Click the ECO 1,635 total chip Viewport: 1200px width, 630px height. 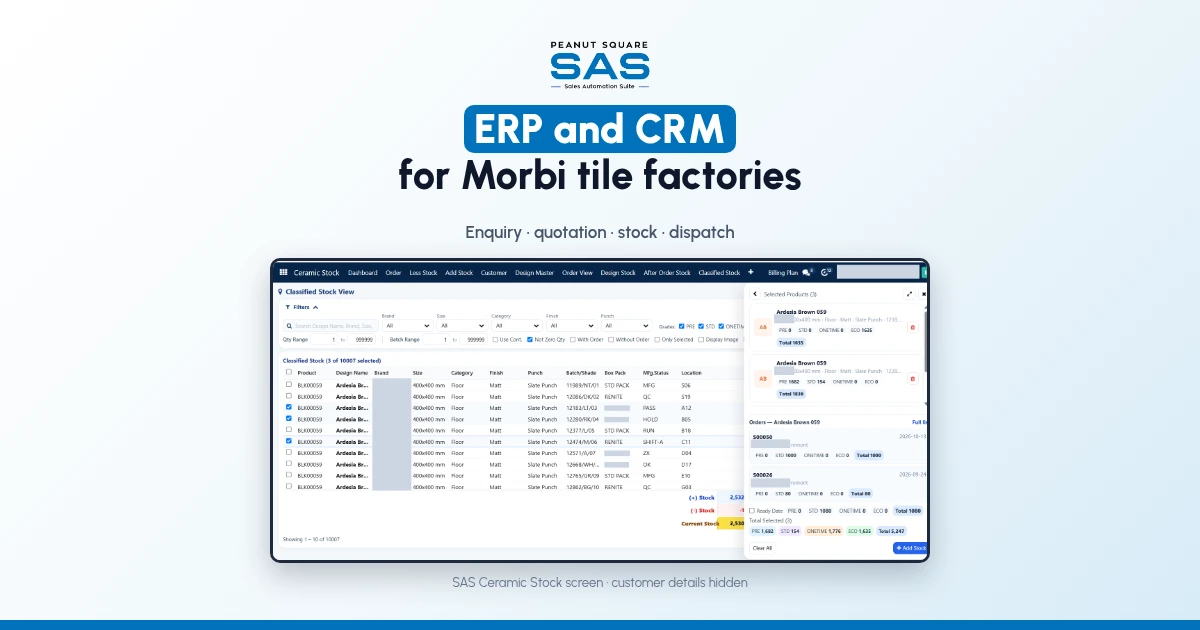pos(861,531)
